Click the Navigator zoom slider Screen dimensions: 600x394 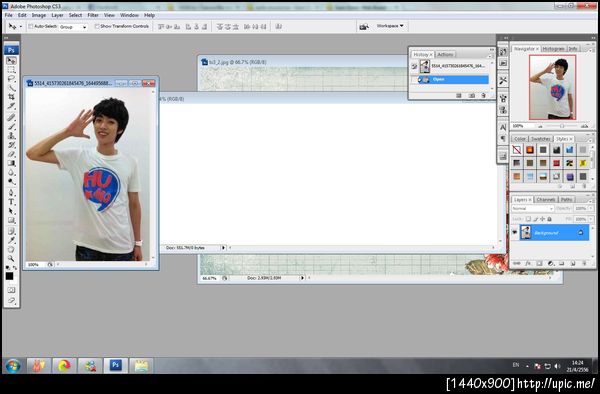tap(562, 126)
